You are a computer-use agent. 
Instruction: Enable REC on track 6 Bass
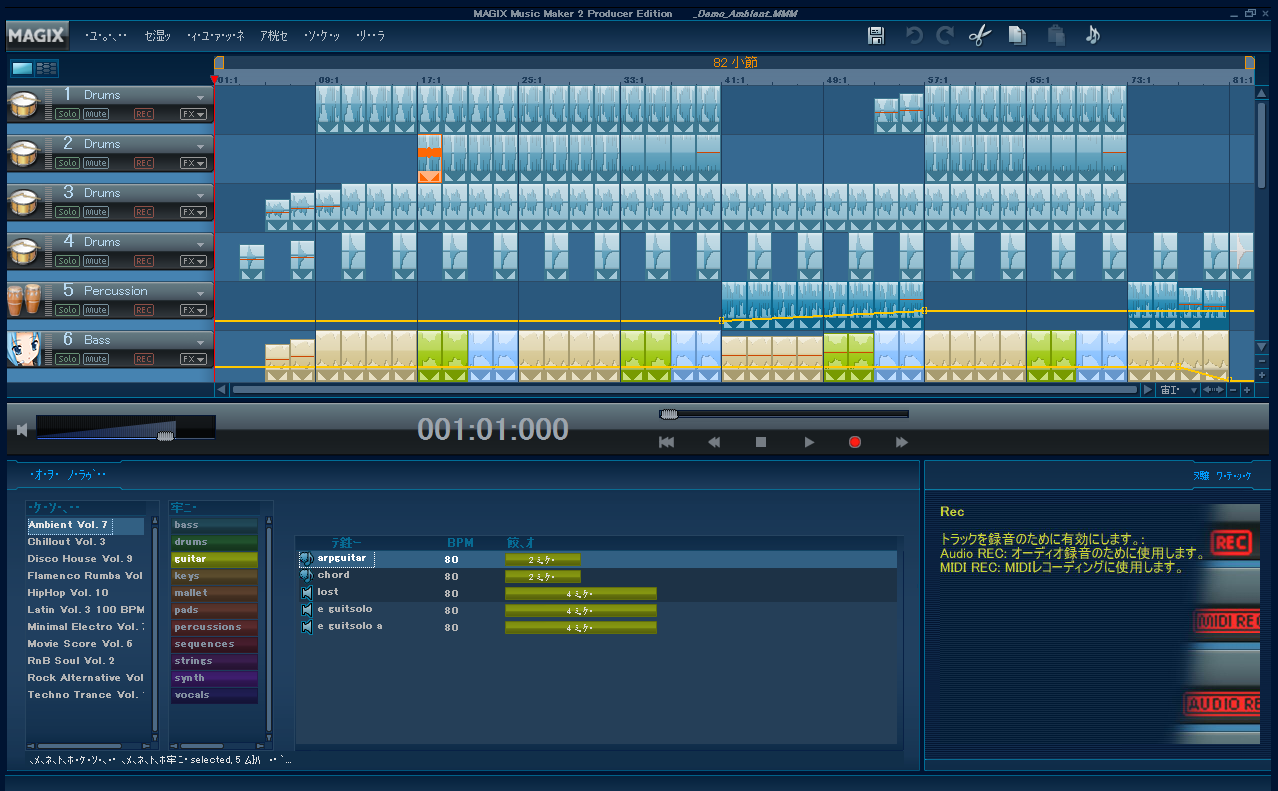144,359
